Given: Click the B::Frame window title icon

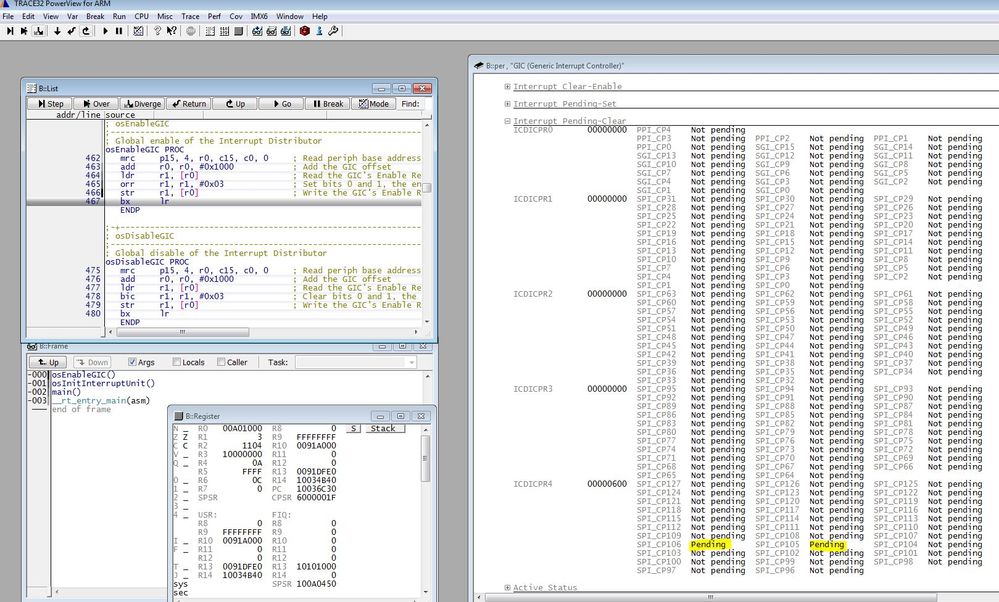Looking at the screenshot, I should [32, 346].
